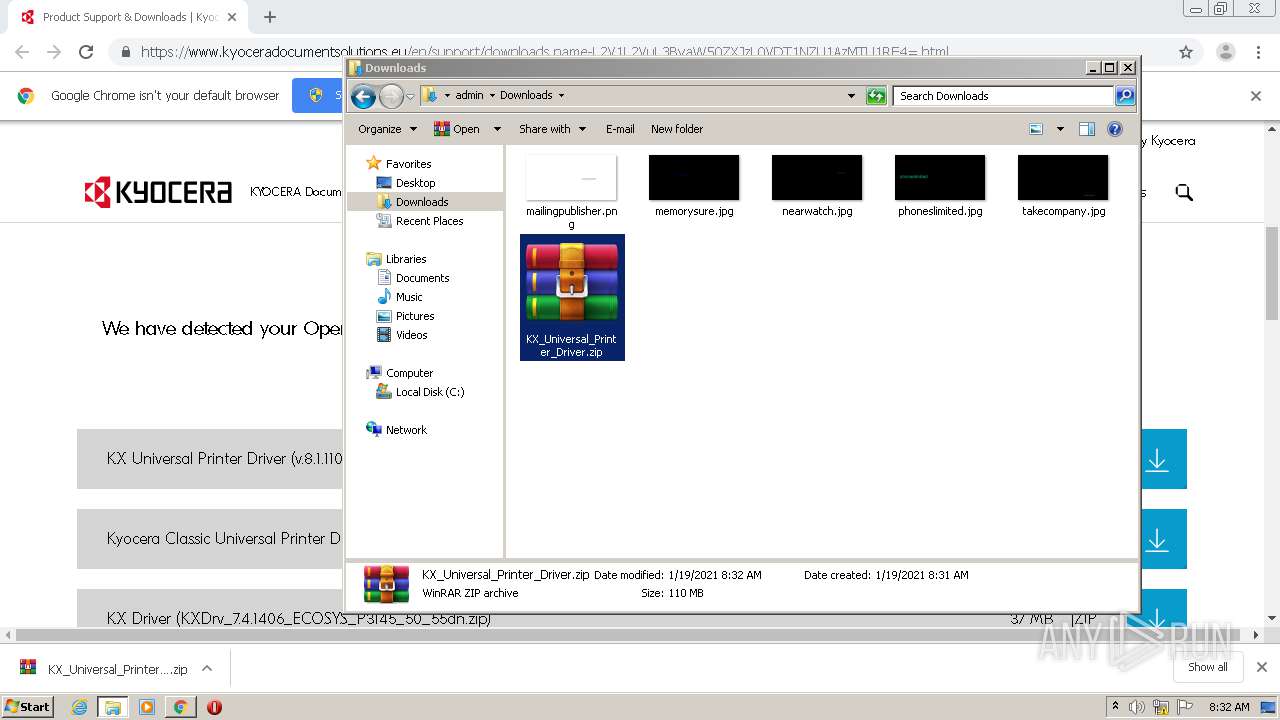
Task: Select the takecompany.jpg file thumbnail
Action: pyautogui.click(x=1063, y=178)
